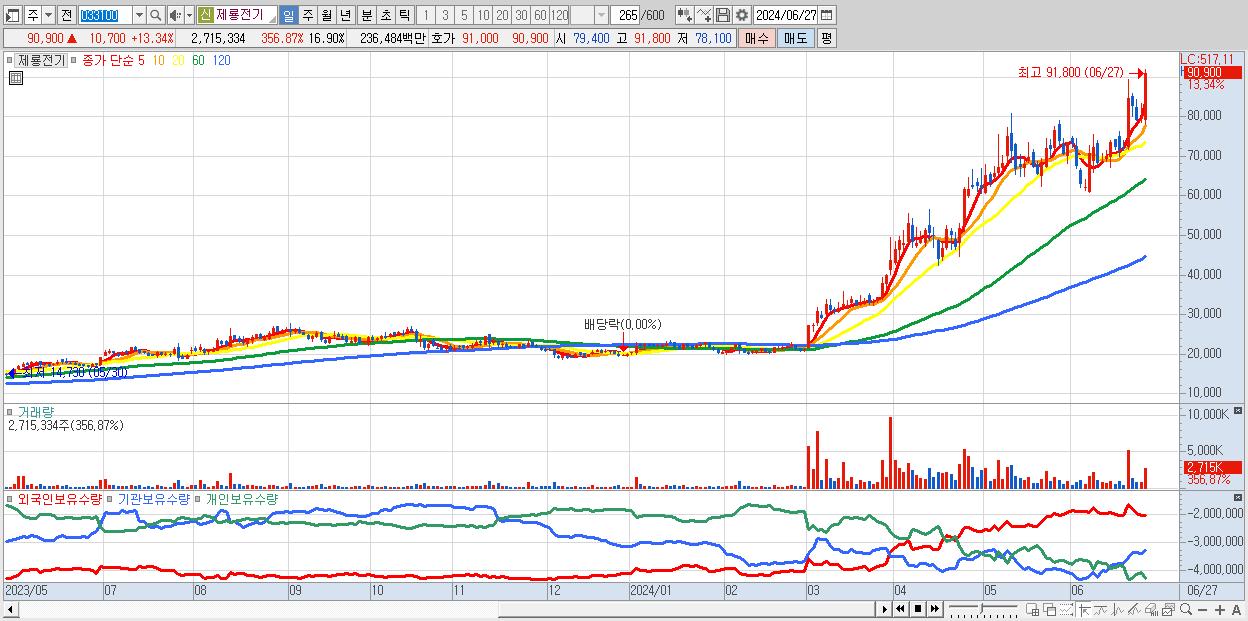Viewport: 1248px width, 621px height.
Task: Click the multi-chart grid layout icon
Action: pyautogui.click(x=1032, y=609)
